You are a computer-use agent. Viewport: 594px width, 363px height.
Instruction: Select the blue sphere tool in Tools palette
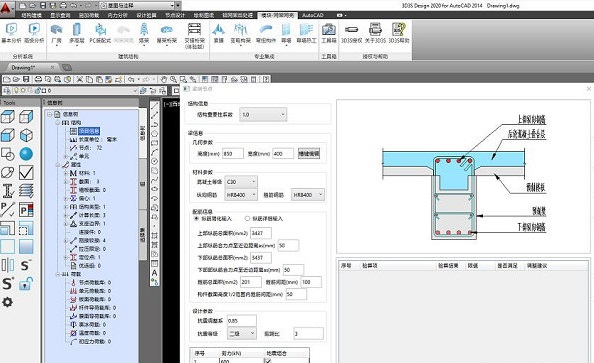(x=26, y=154)
